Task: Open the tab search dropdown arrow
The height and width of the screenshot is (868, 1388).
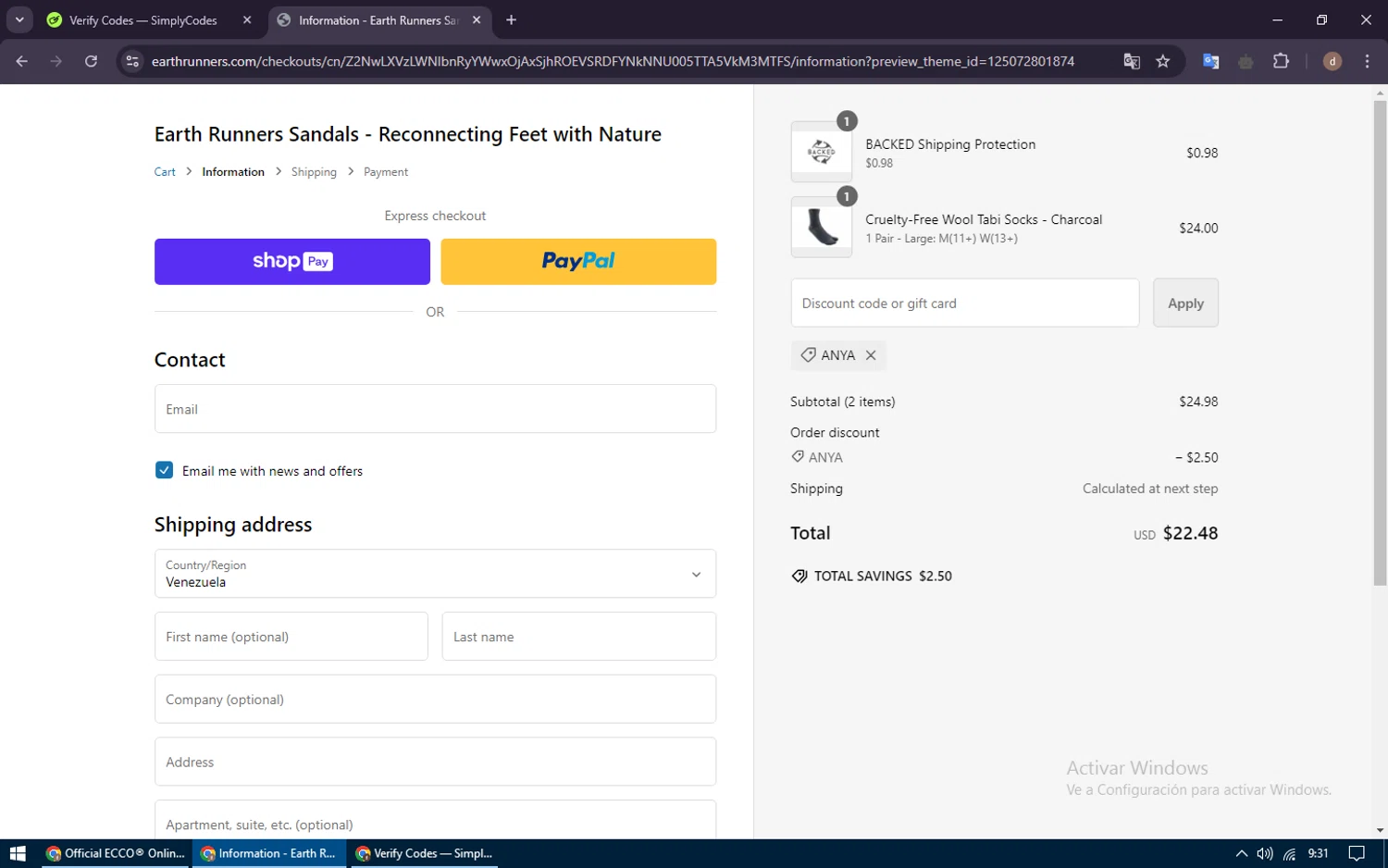Action: (19, 19)
